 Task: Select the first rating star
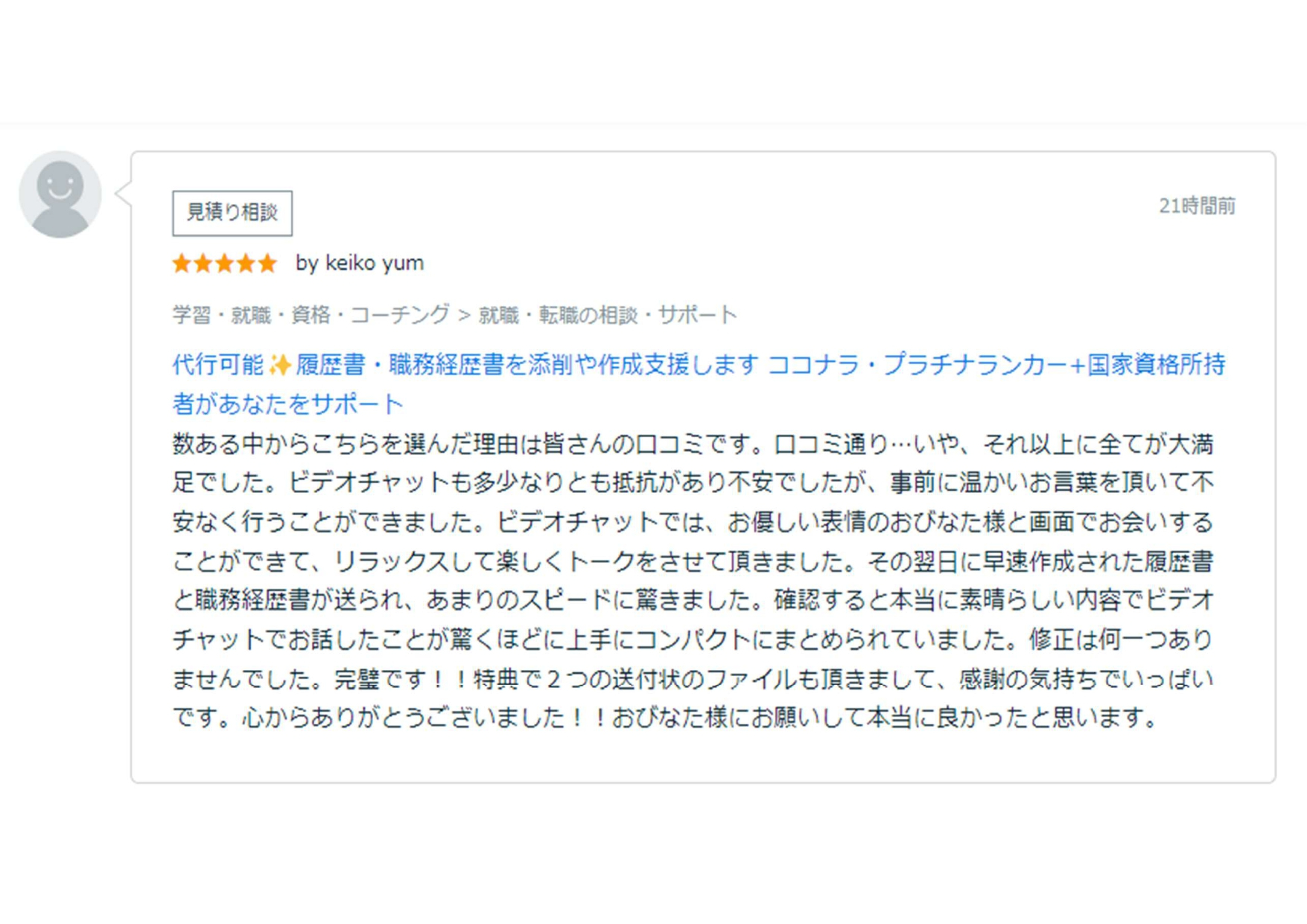[181, 263]
